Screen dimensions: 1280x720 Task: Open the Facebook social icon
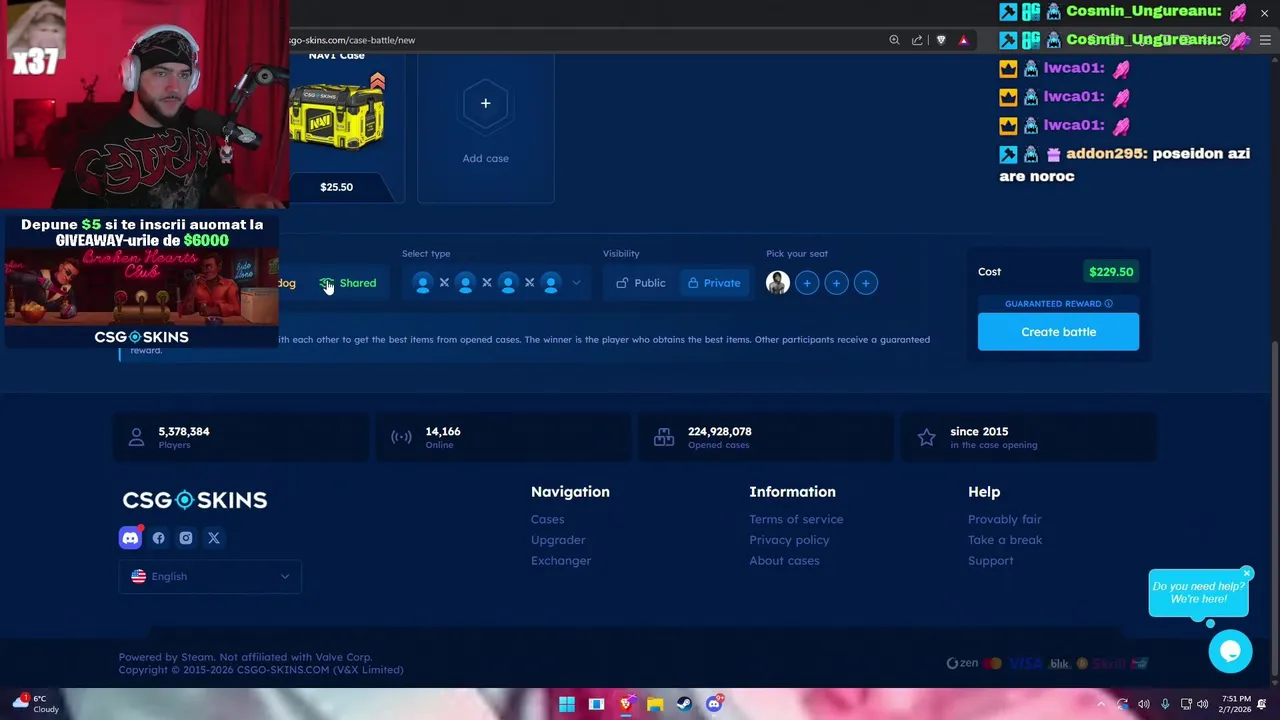click(x=158, y=538)
